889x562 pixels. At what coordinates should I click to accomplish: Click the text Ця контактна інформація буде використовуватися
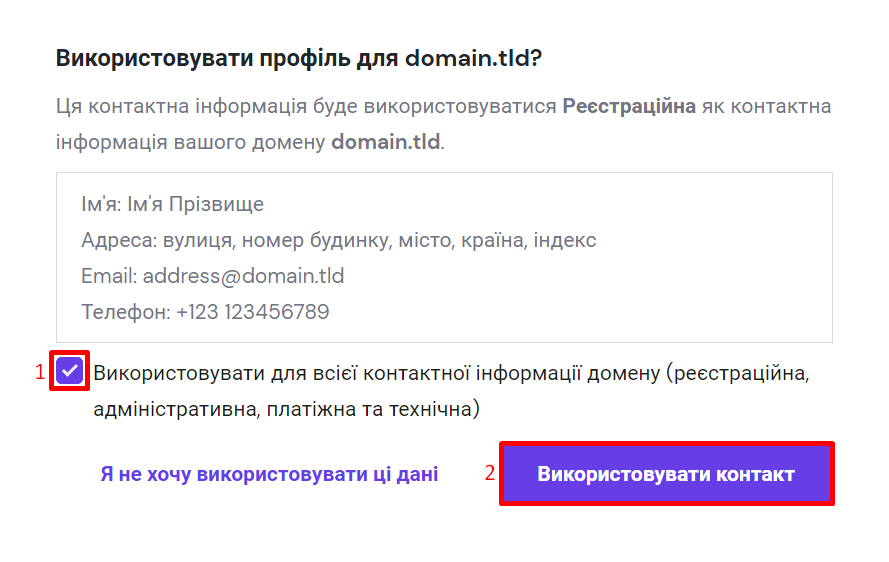point(306,106)
